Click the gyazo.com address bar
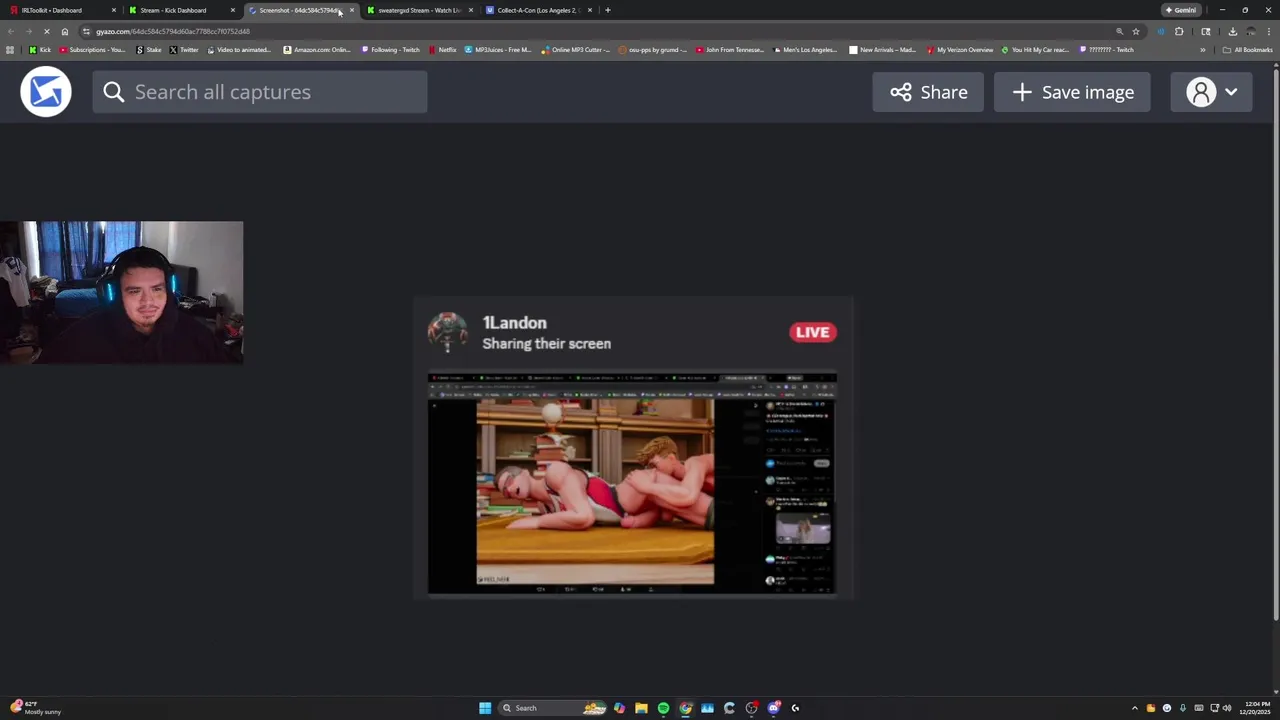 coord(590,31)
